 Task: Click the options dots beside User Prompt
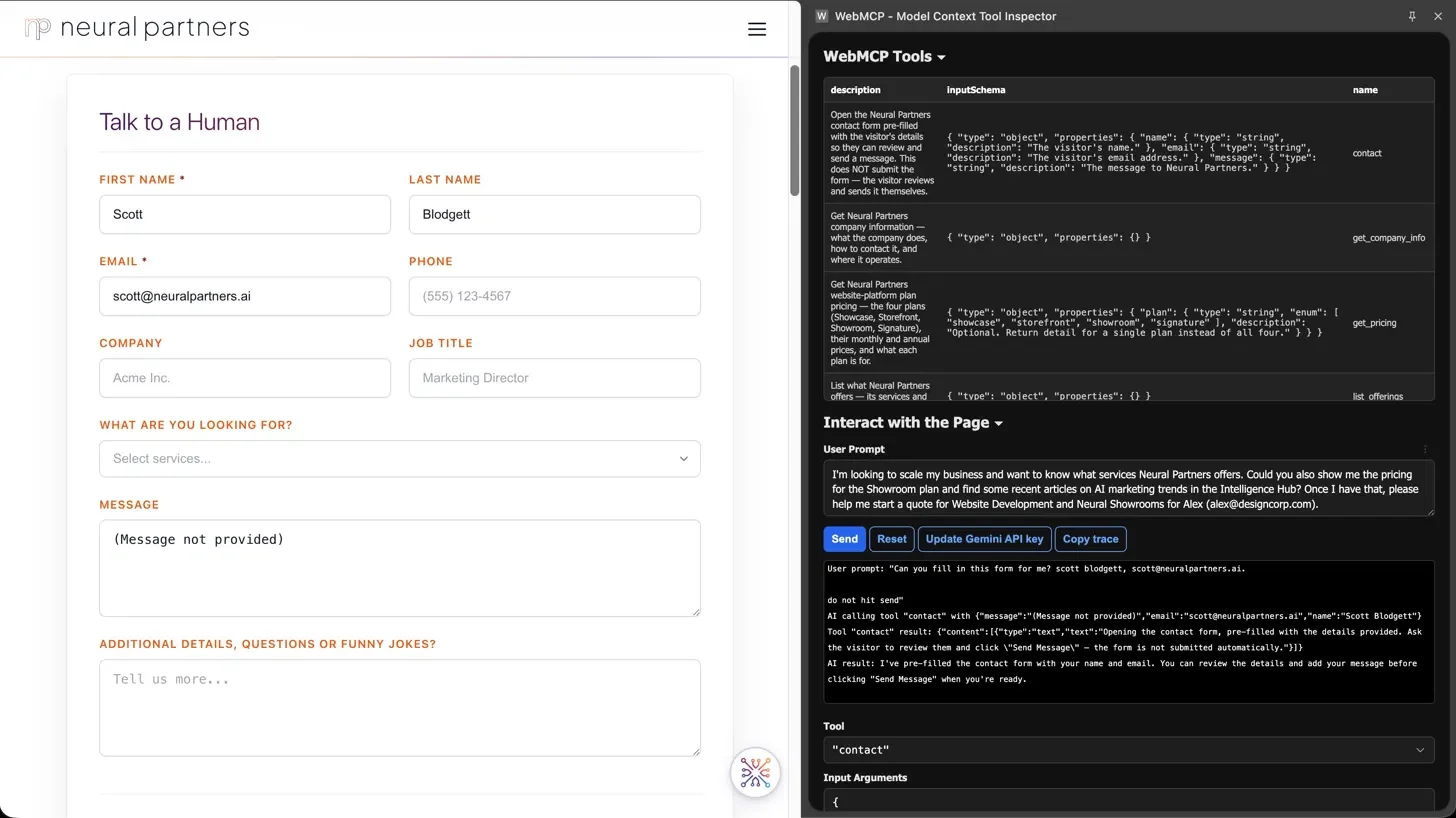coord(1425,450)
